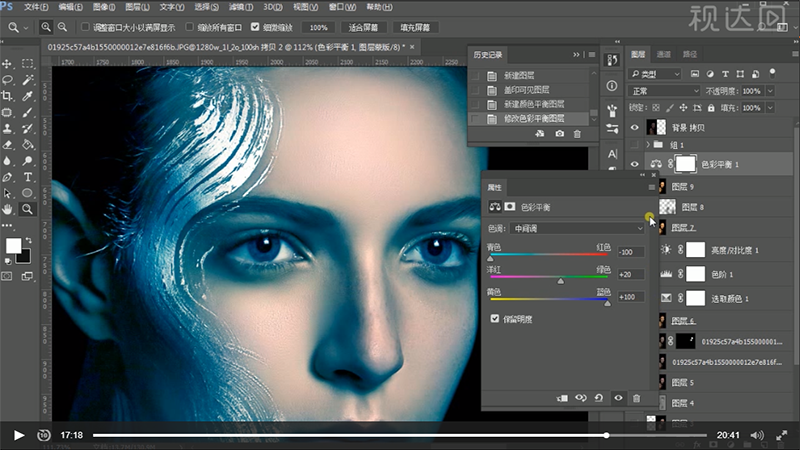Click lock all padlock icon in Layers
Image resolution: width=800 pixels, height=450 pixels.
(711, 108)
